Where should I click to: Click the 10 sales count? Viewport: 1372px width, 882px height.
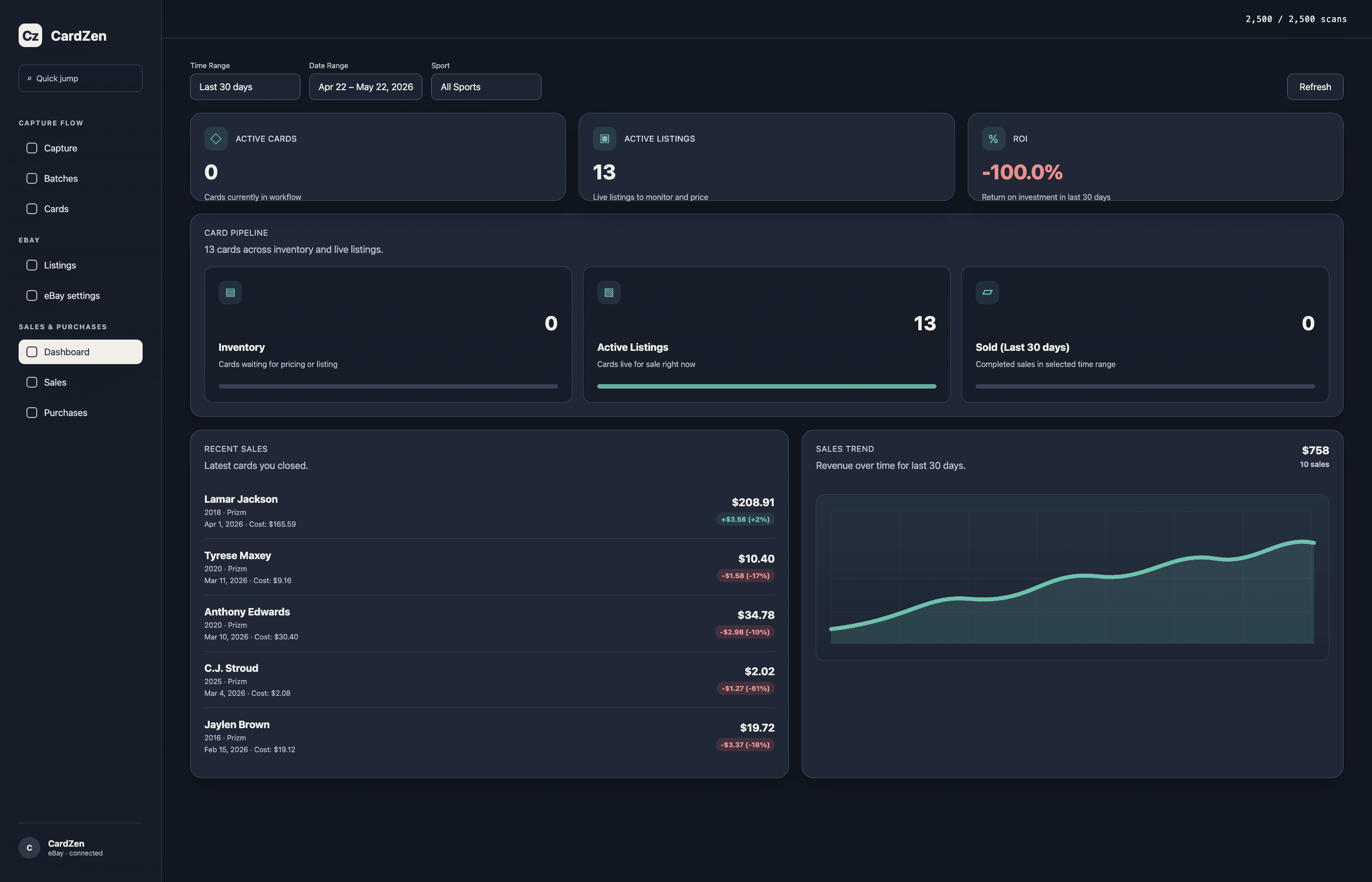pos(1314,465)
